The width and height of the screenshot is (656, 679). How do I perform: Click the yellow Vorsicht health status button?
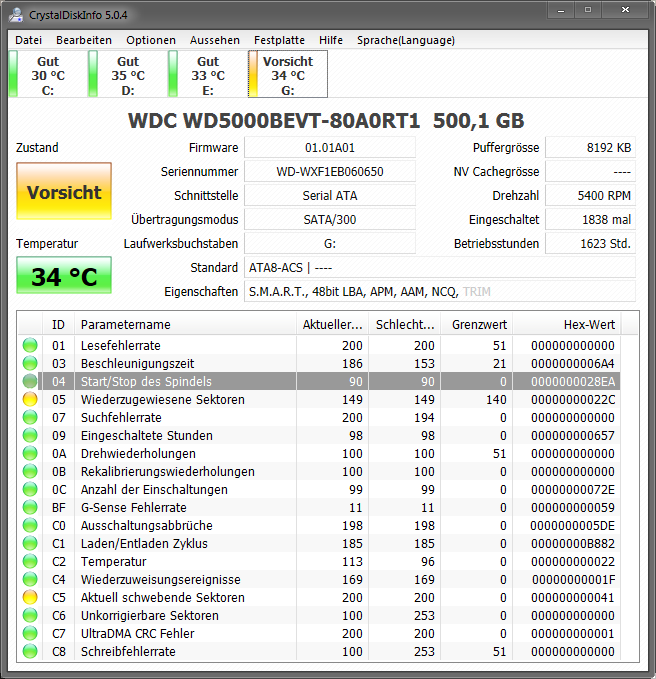point(64,191)
